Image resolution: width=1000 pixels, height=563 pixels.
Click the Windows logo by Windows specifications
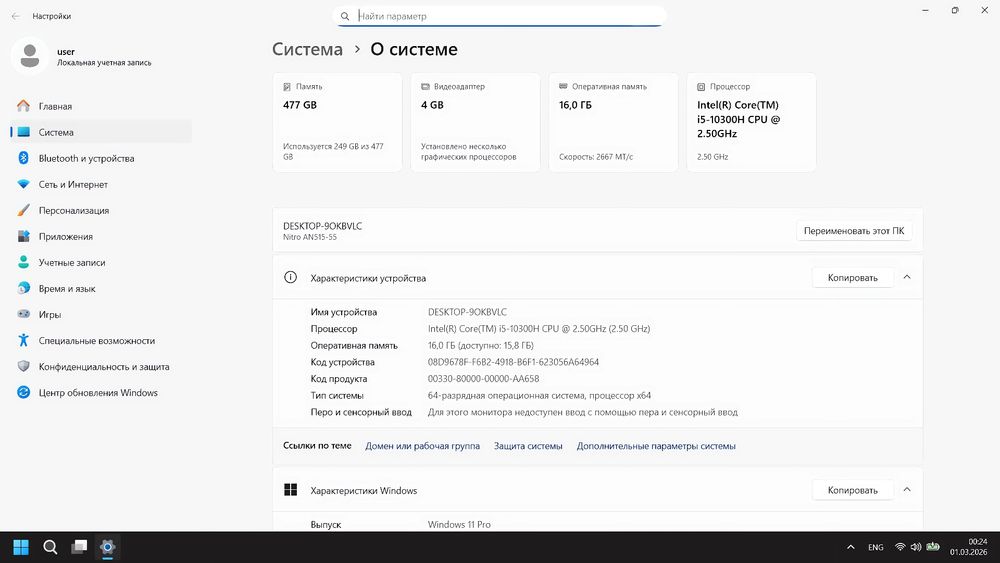290,490
